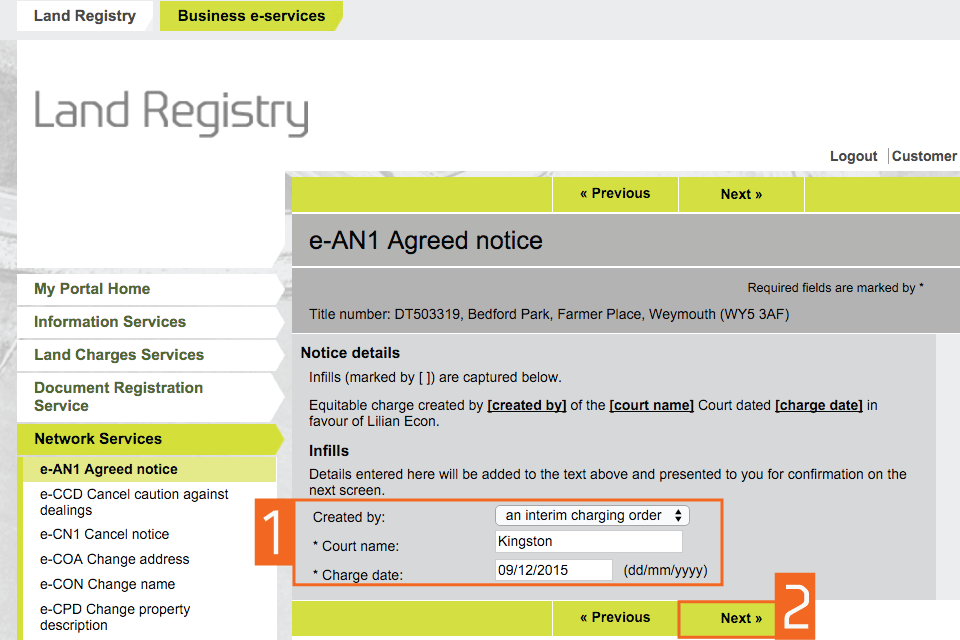
Task: Open e-CCD Cancel caution against dealings
Action: pos(134,502)
